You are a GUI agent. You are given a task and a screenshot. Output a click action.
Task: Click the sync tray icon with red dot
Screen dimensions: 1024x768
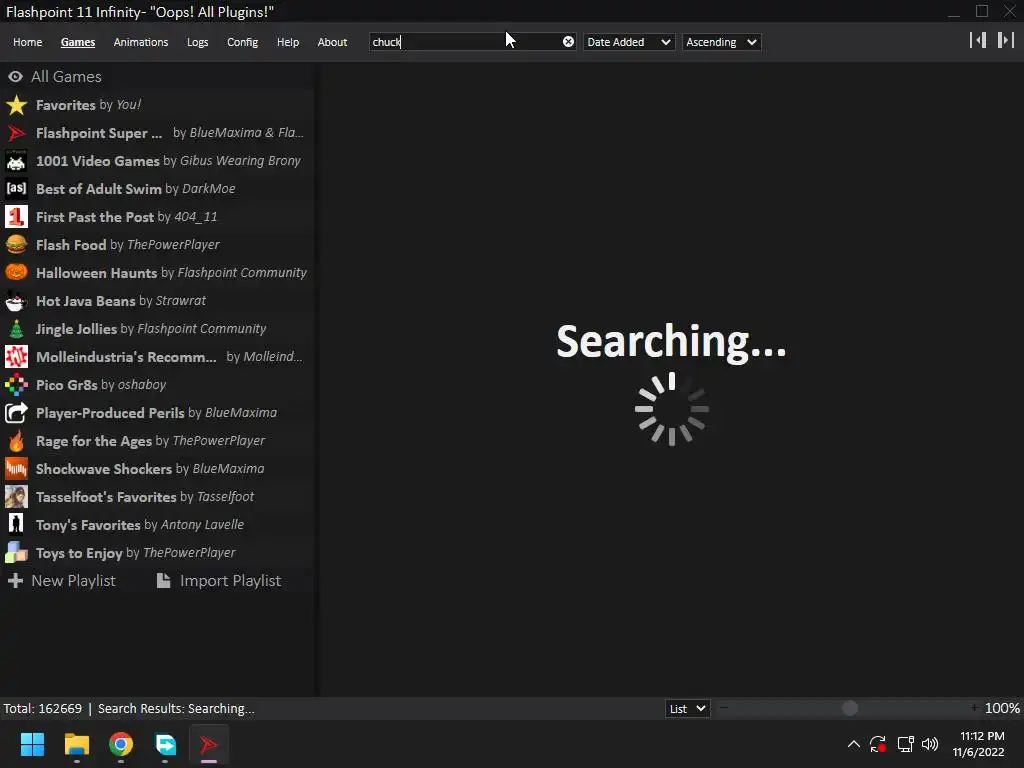[x=878, y=744]
